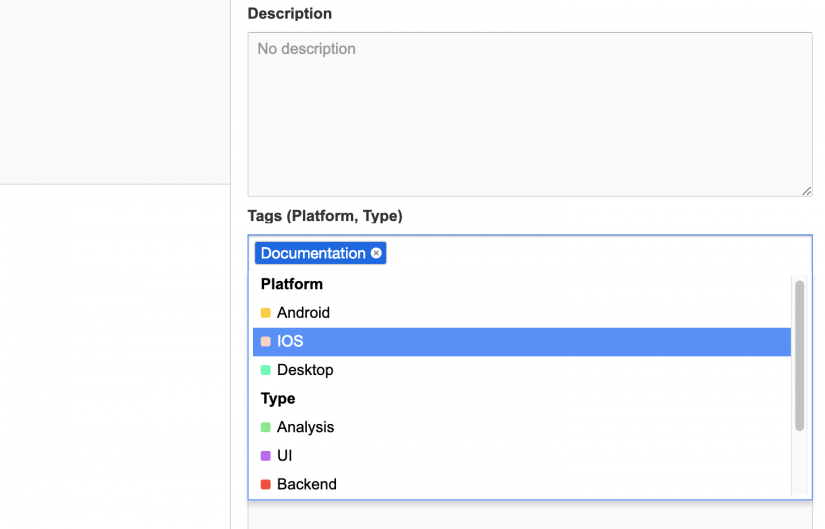The image size is (825, 529).
Task: Click the Documentation tag chip
Action: (313, 254)
